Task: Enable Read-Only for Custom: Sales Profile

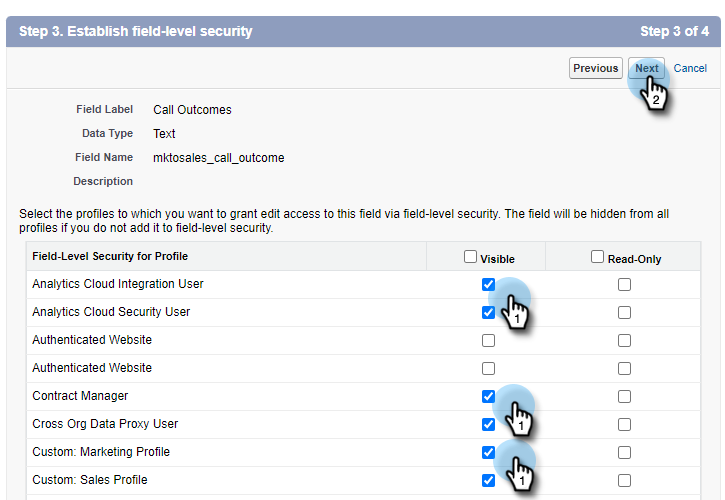Action: pos(625,480)
